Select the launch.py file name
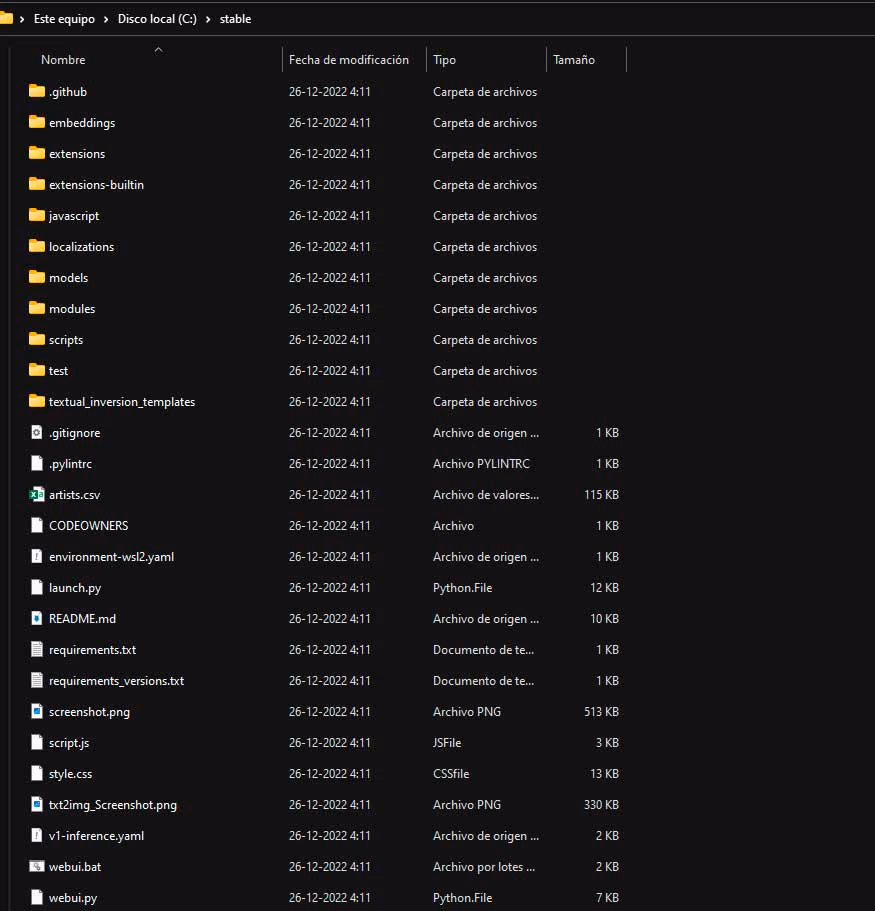875x911 pixels. tap(75, 587)
